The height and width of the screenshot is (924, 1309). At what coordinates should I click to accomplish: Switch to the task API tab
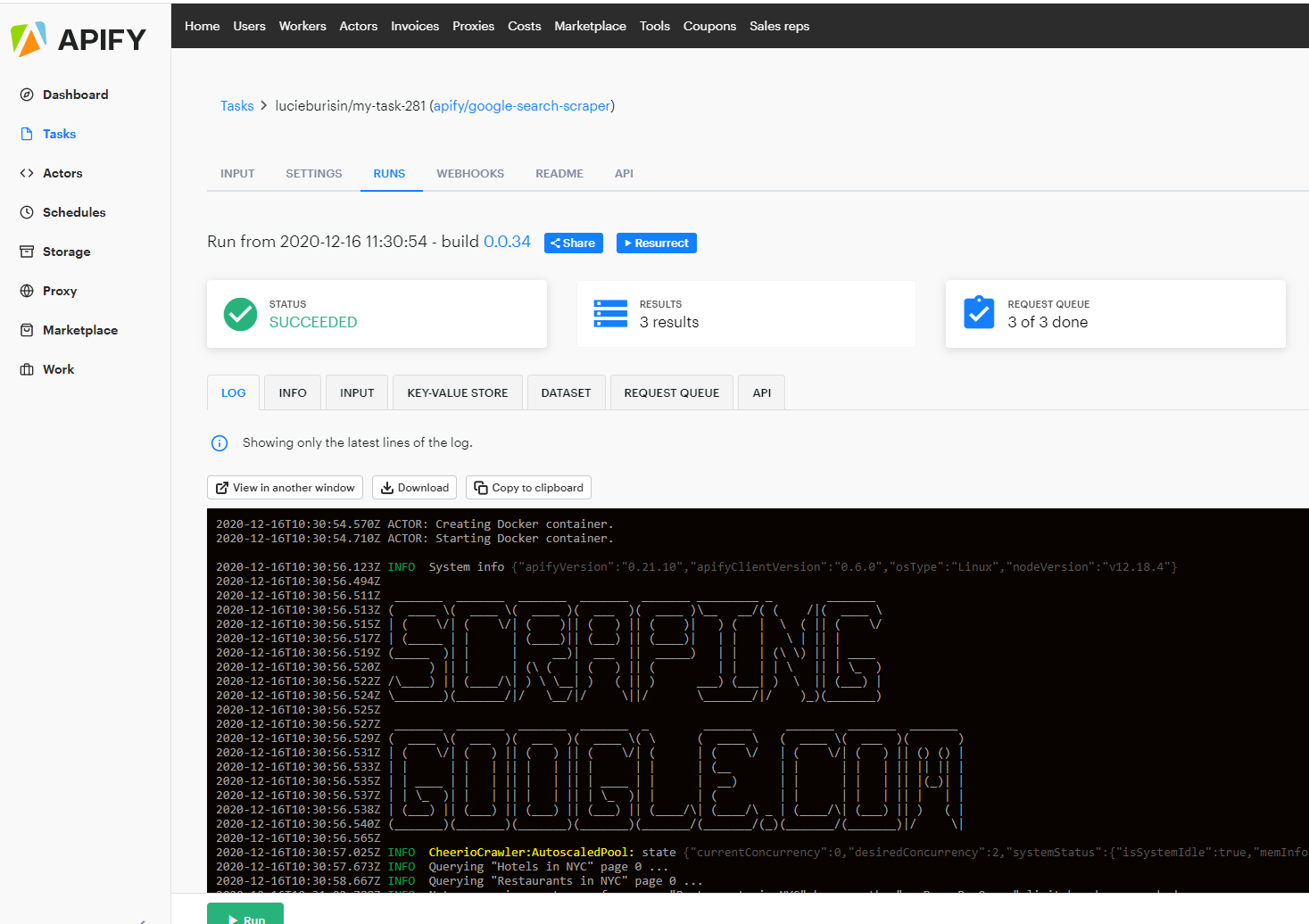tap(624, 174)
